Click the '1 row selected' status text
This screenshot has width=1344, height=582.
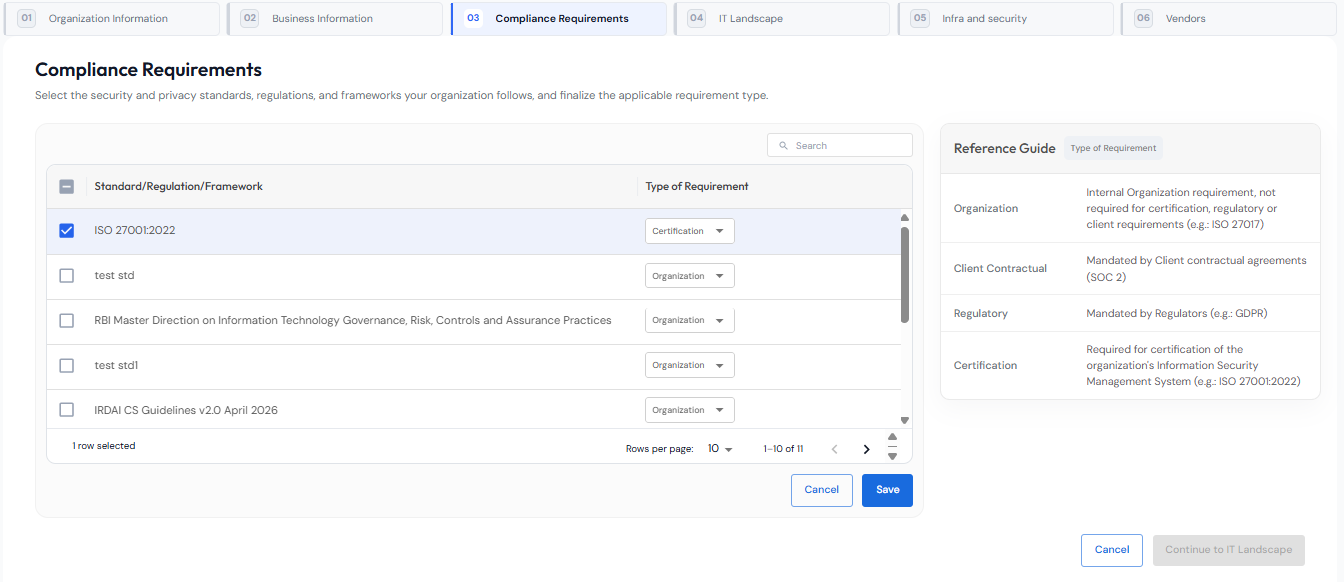pos(104,446)
